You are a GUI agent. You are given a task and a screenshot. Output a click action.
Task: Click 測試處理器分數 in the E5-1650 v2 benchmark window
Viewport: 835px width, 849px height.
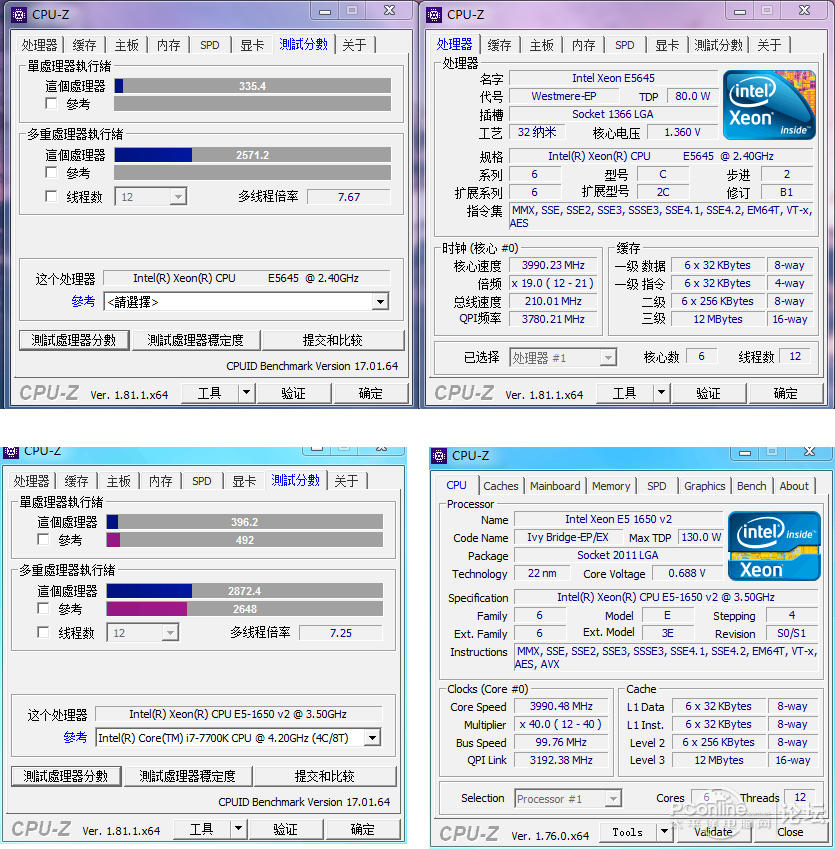tap(66, 776)
